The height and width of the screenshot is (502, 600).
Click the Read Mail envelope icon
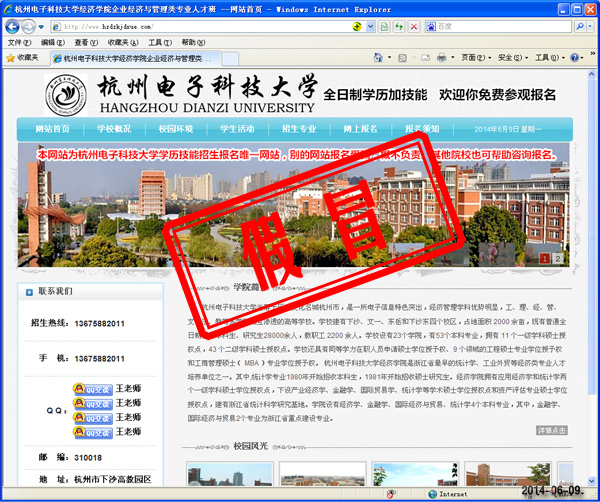coord(426,58)
